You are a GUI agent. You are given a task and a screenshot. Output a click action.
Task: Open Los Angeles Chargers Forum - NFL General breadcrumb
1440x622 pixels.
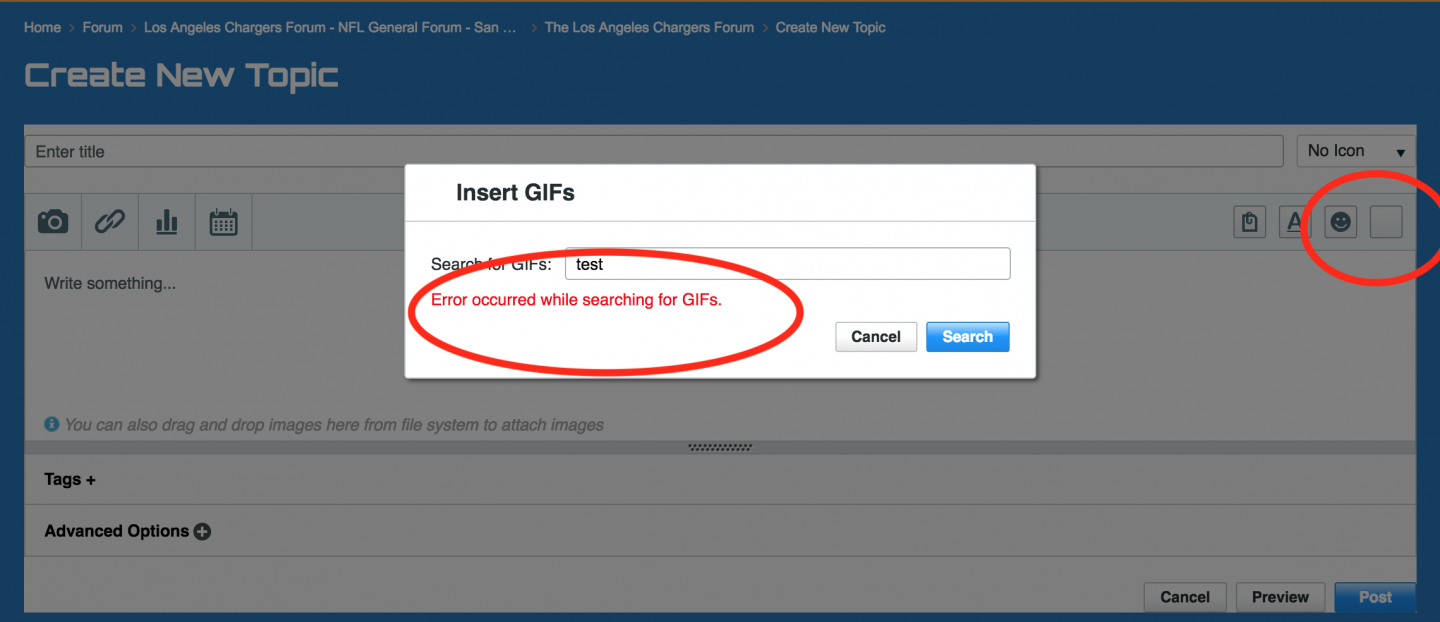coord(331,27)
